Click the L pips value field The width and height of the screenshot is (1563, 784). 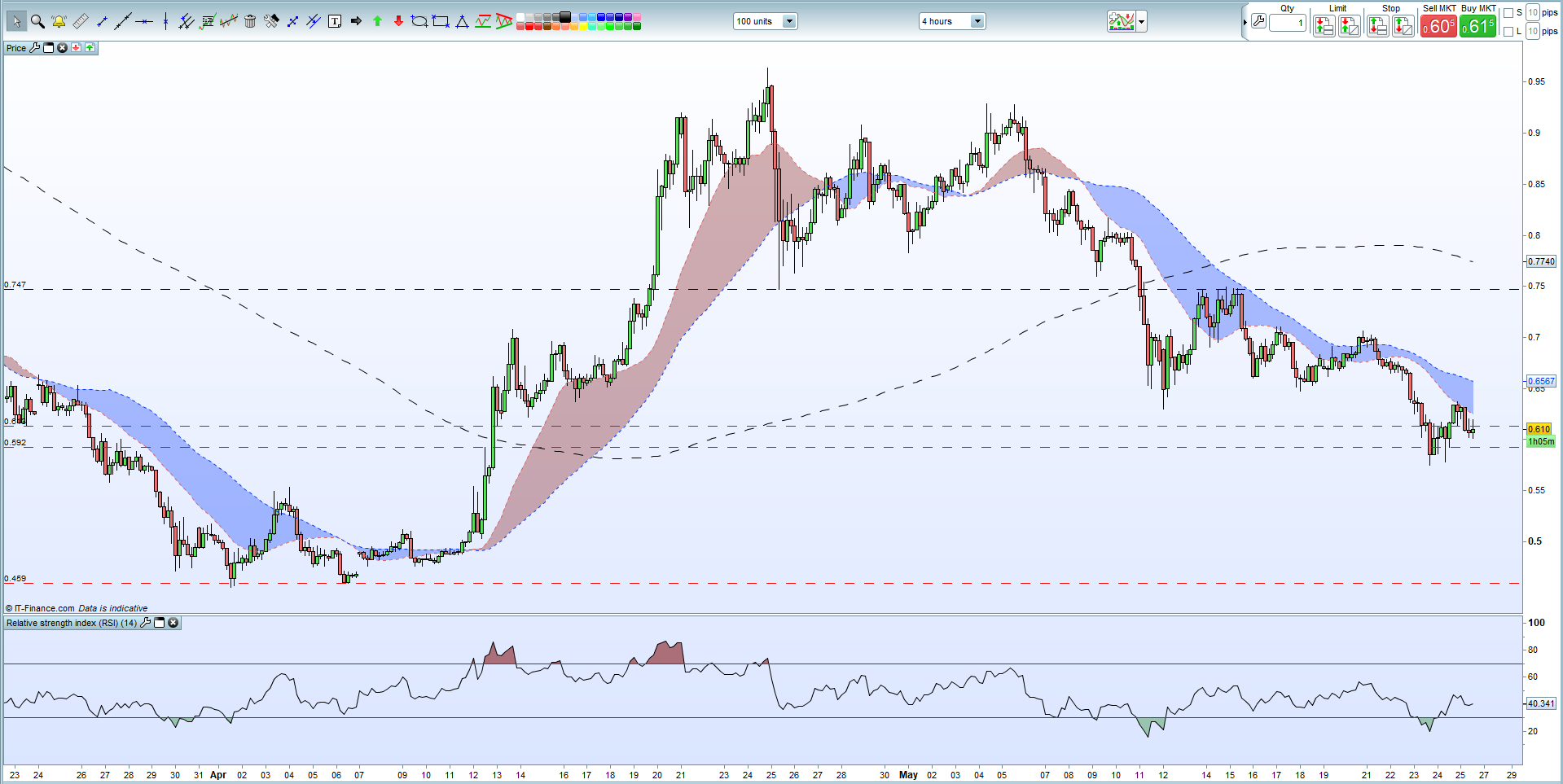[1533, 32]
